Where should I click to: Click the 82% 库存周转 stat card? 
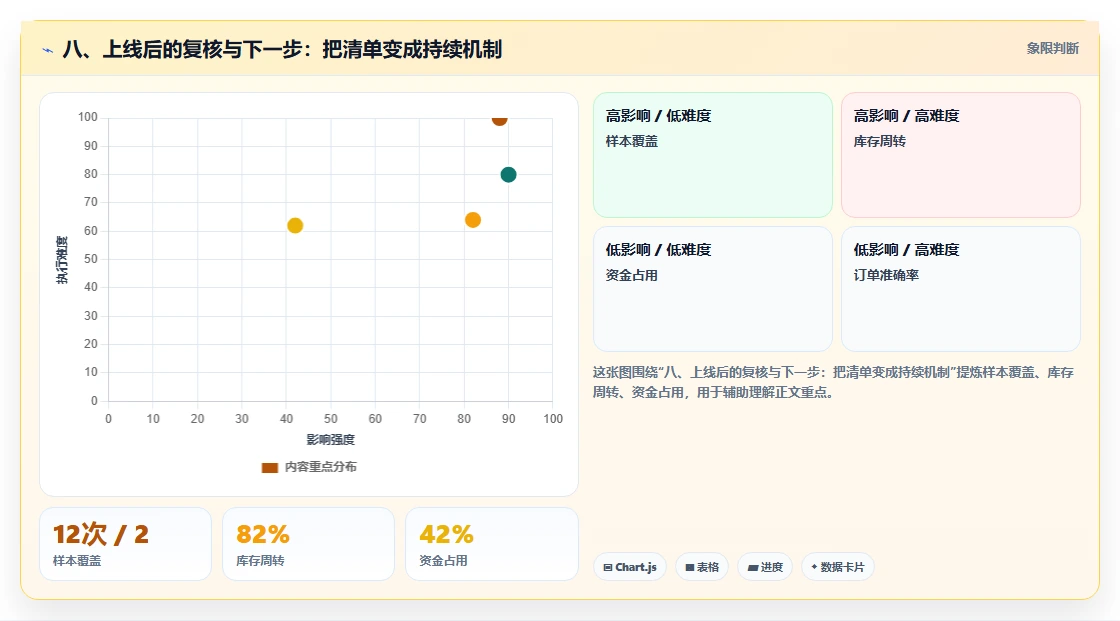[x=309, y=544]
